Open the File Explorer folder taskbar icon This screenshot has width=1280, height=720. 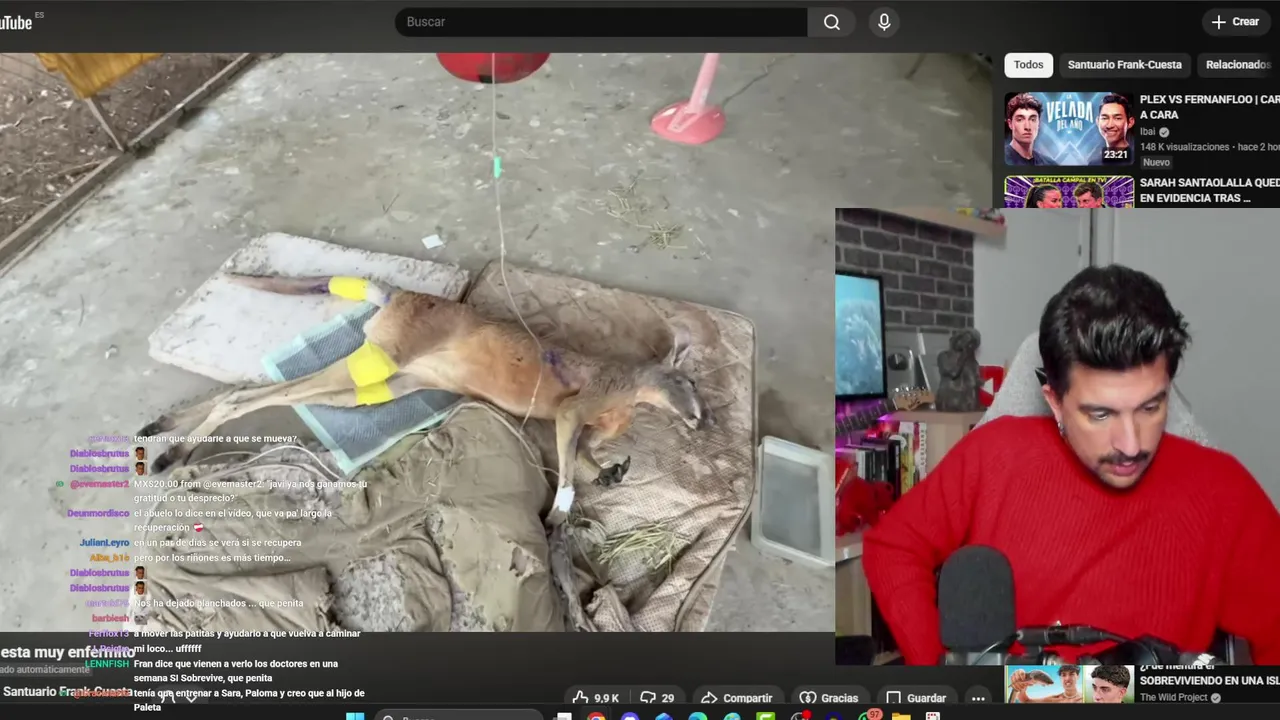tap(901, 717)
